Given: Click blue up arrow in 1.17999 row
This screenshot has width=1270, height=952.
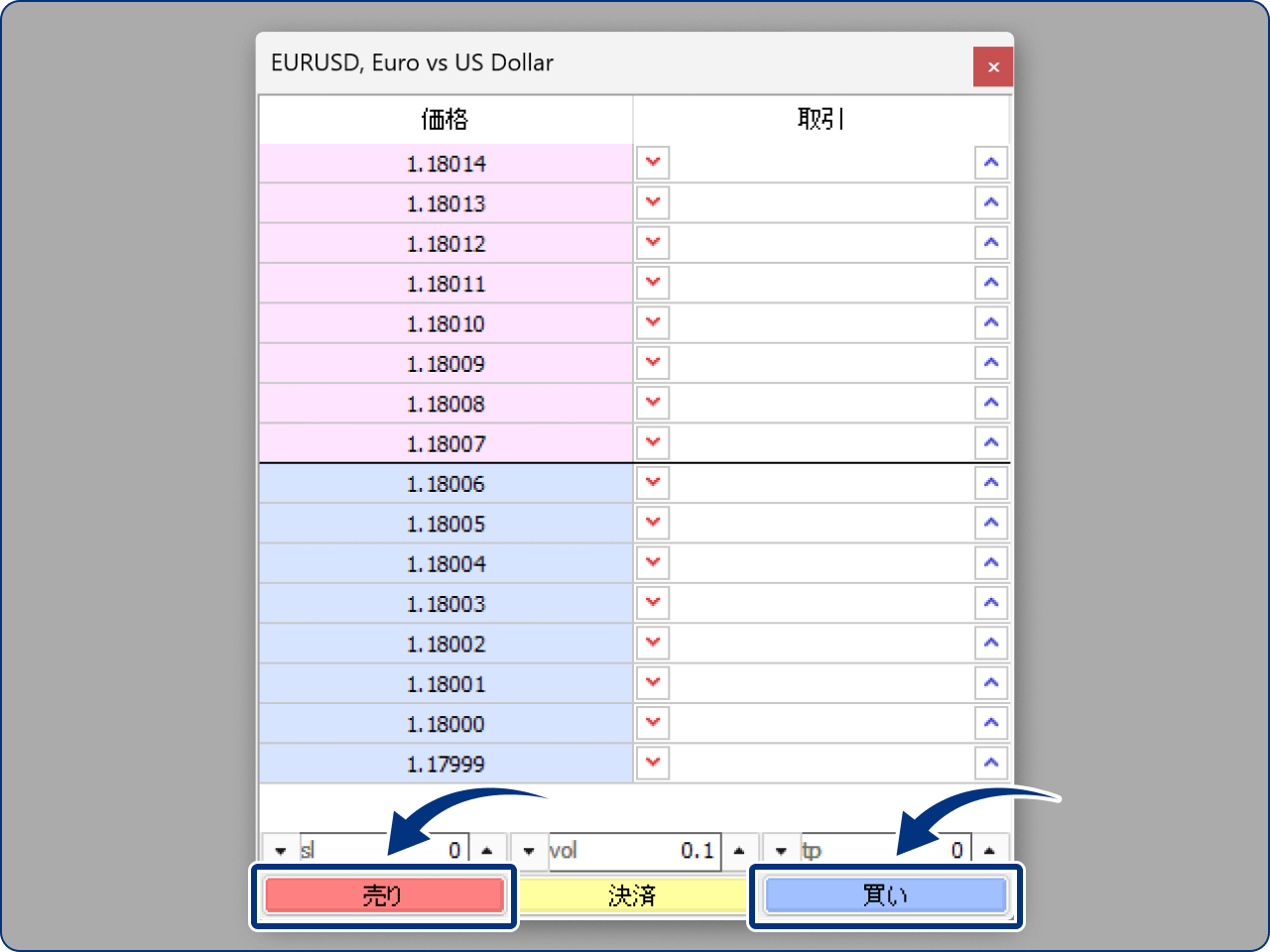Looking at the screenshot, I should (x=990, y=763).
